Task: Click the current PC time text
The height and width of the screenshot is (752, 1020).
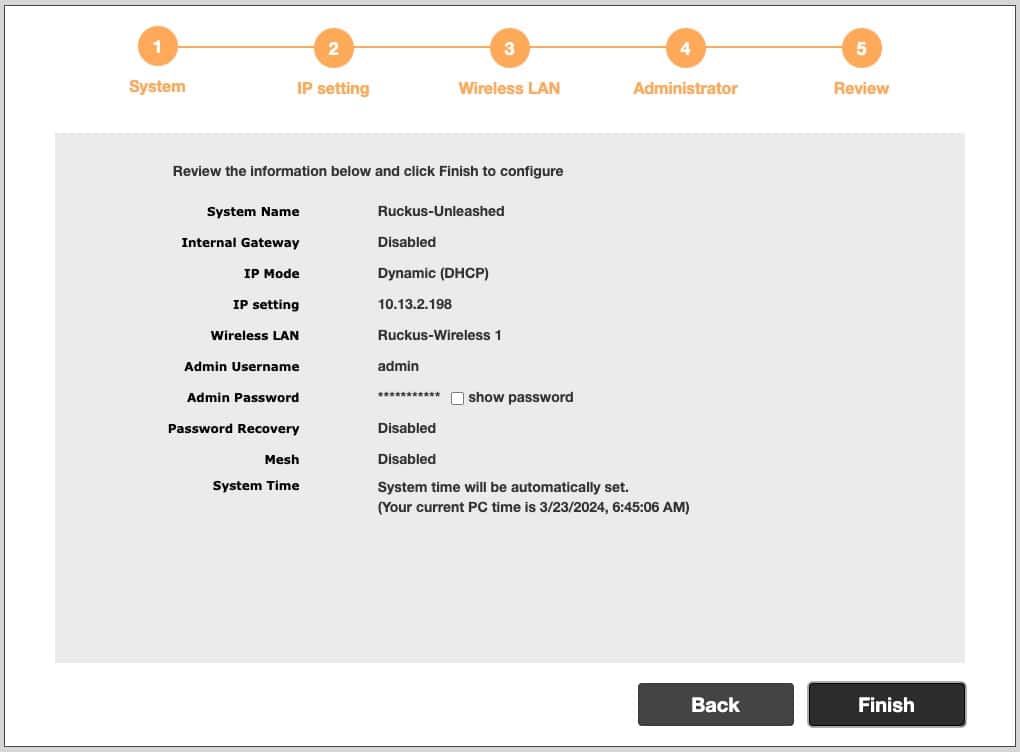Action: click(533, 507)
